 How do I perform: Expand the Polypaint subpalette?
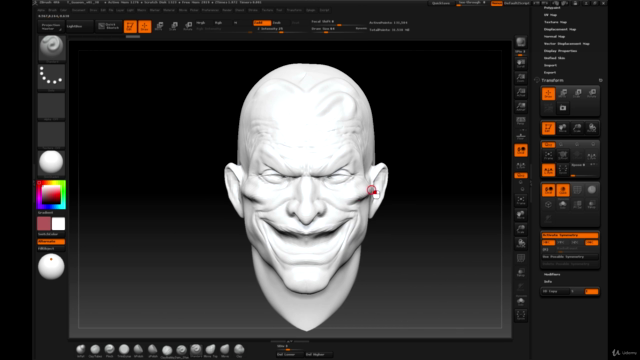coord(552,8)
